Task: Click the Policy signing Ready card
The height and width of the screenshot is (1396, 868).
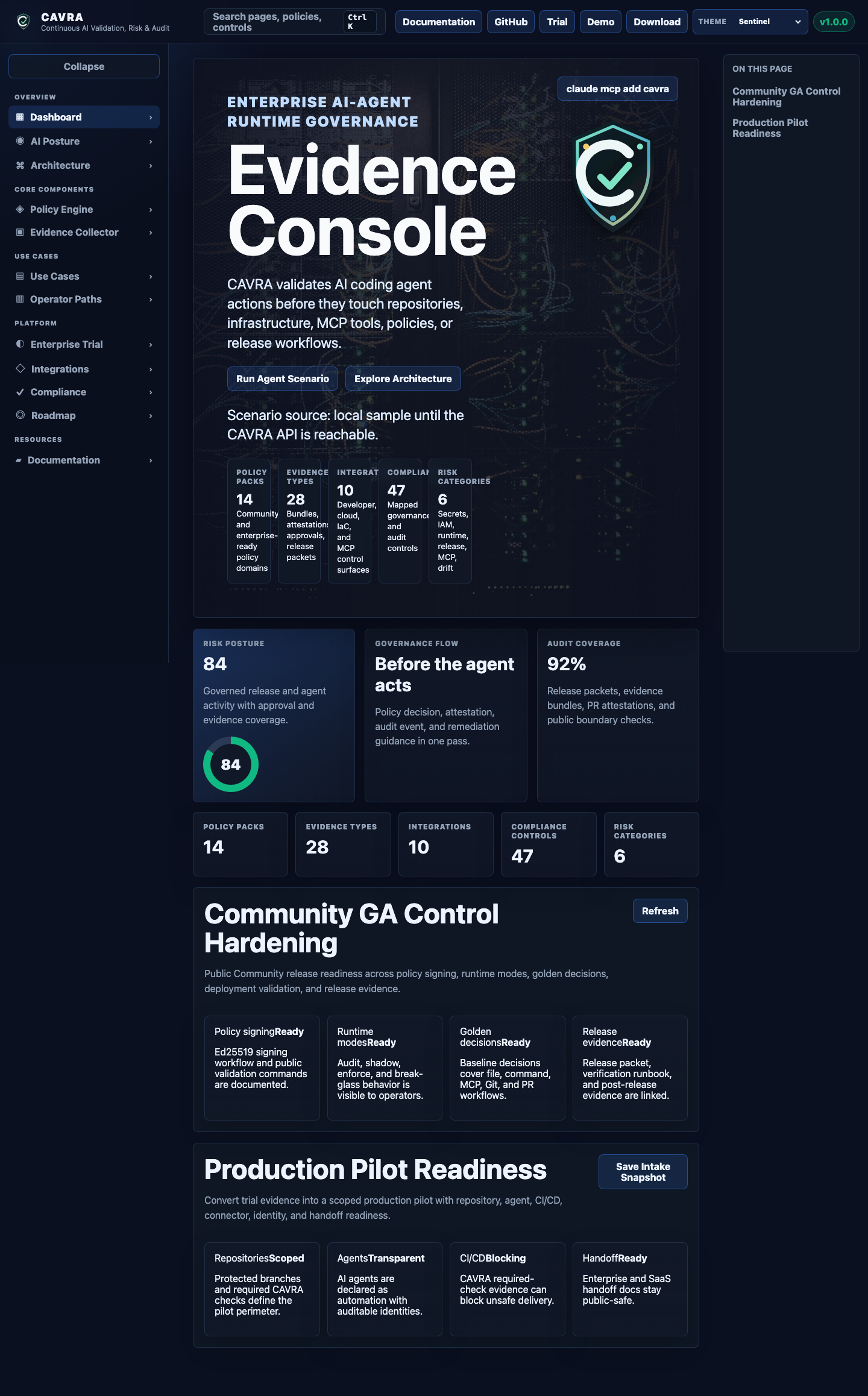Action: 262,1068
